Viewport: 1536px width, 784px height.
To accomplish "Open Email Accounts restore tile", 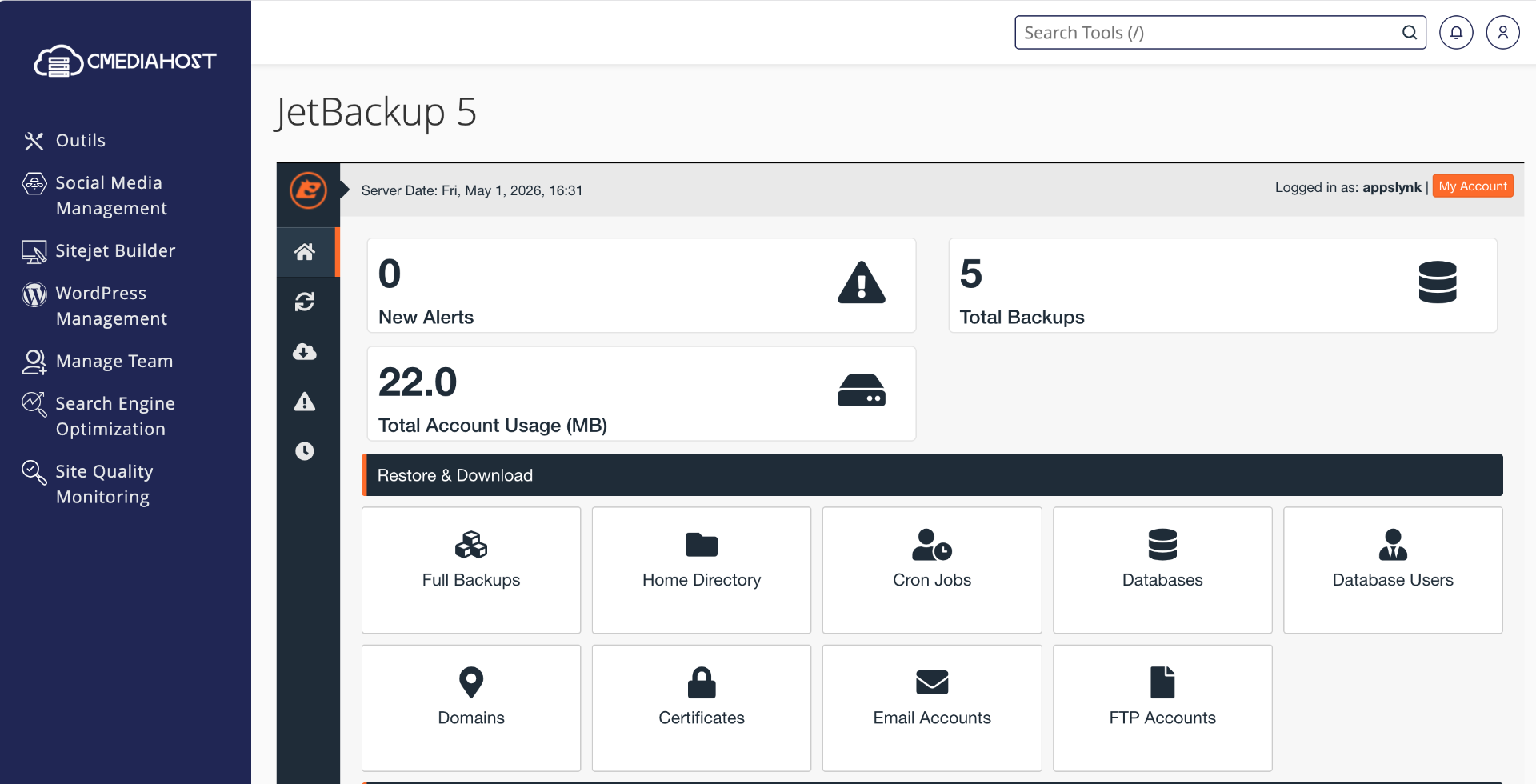I will pos(932,708).
